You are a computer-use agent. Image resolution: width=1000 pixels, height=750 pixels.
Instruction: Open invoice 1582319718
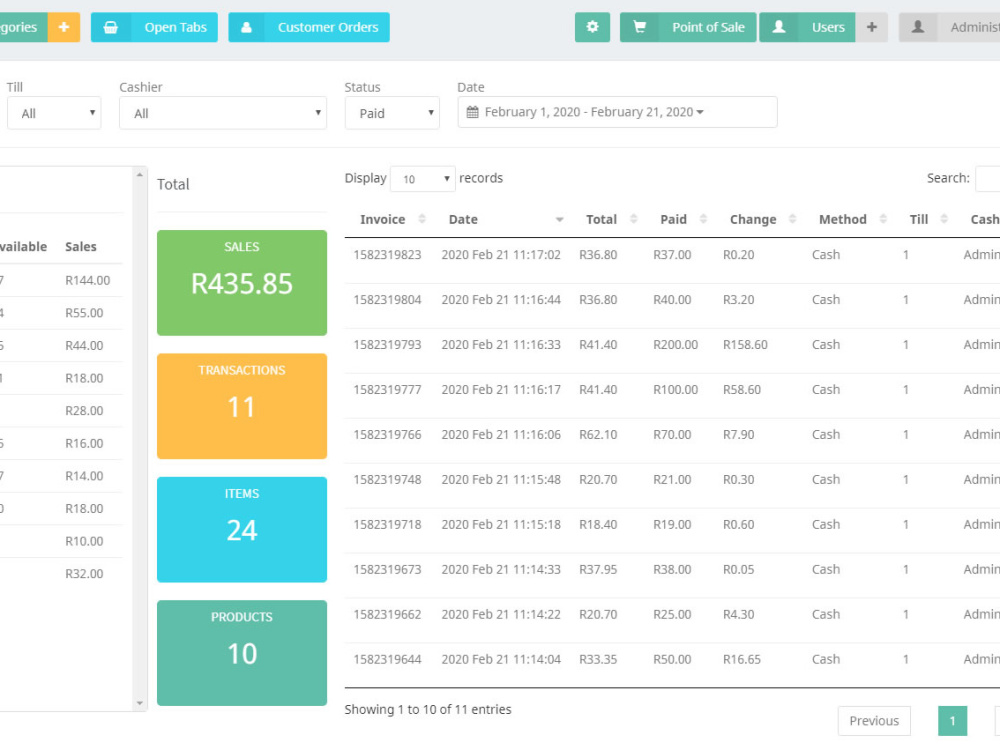387,524
